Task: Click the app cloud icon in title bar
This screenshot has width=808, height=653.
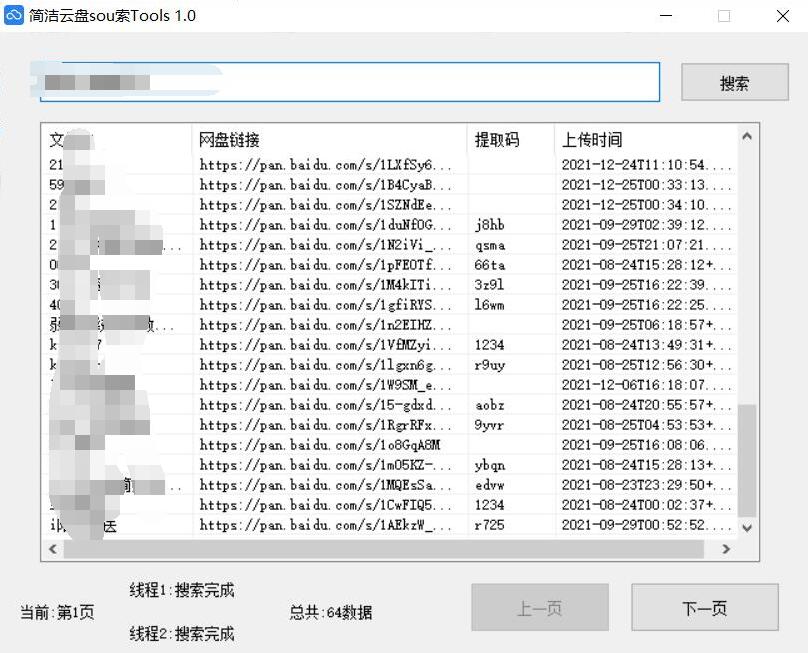Action: point(14,15)
